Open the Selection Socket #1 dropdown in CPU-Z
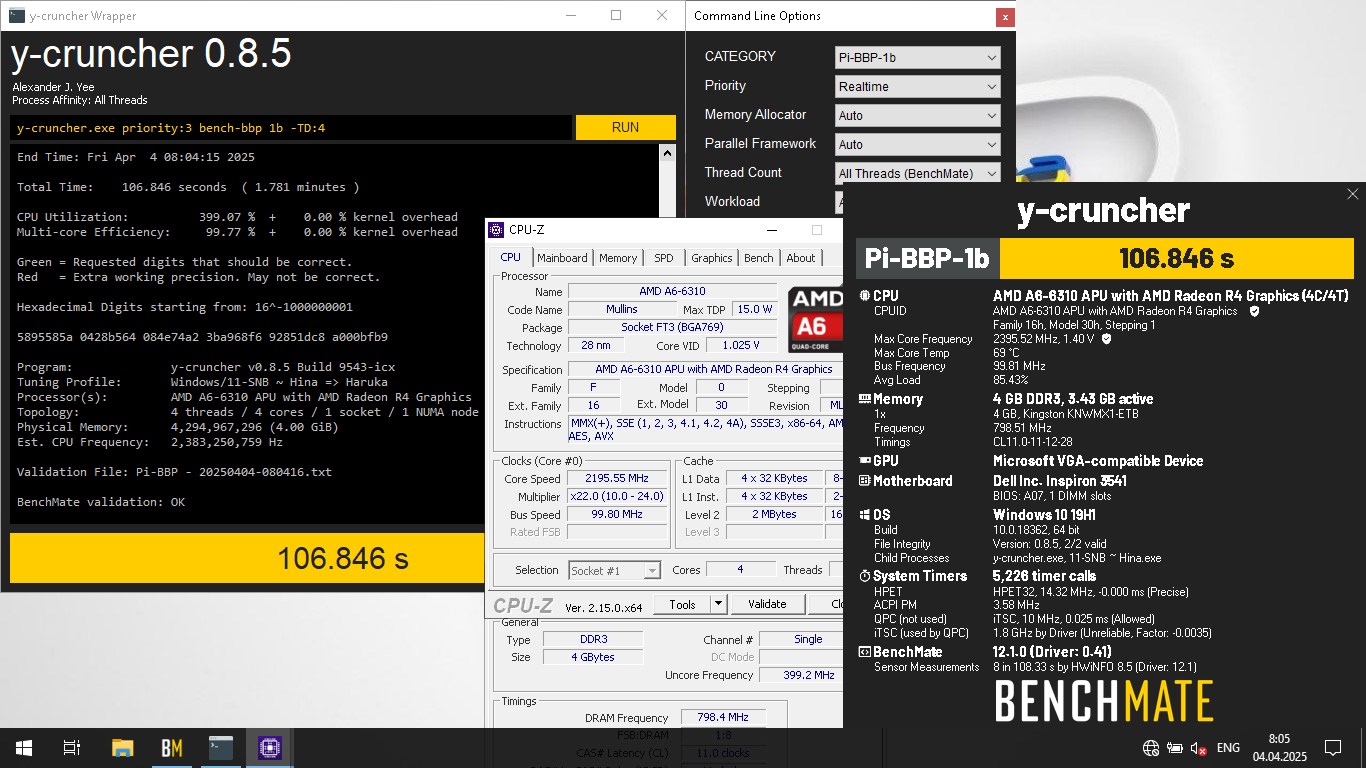 (x=614, y=570)
